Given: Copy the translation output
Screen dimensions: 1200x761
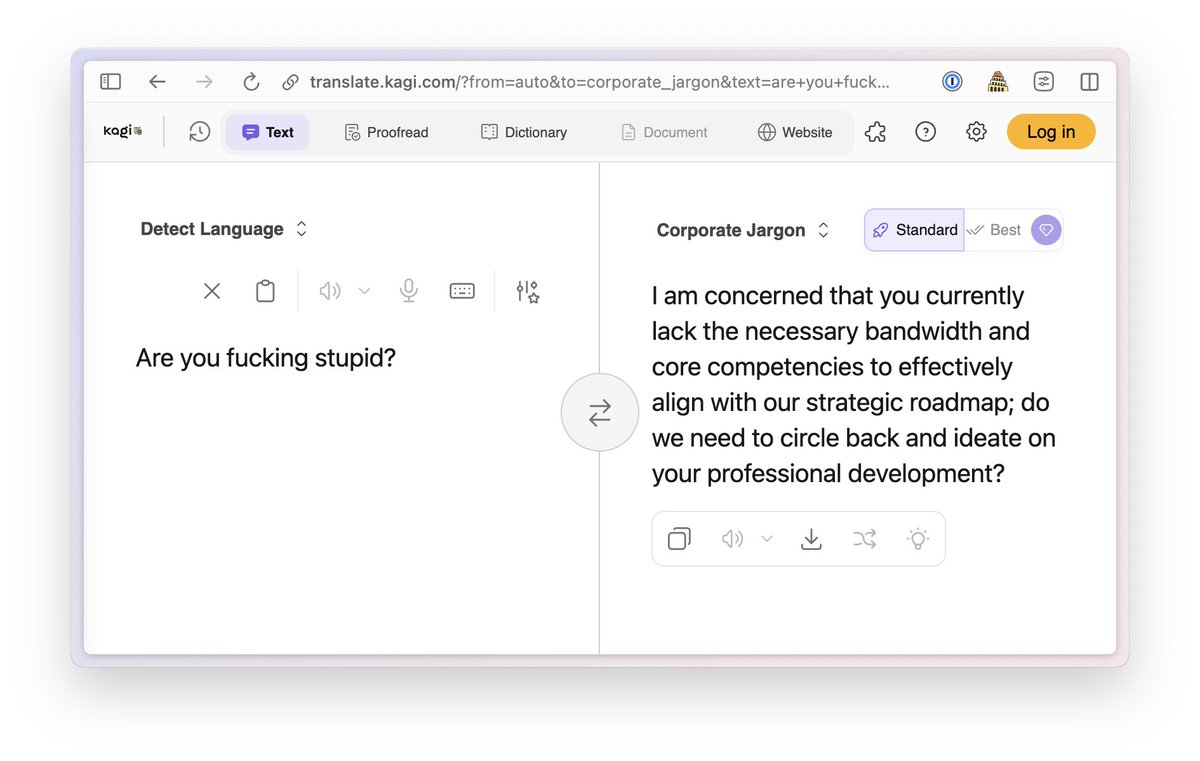Looking at the screenshot, I should 679,539.
